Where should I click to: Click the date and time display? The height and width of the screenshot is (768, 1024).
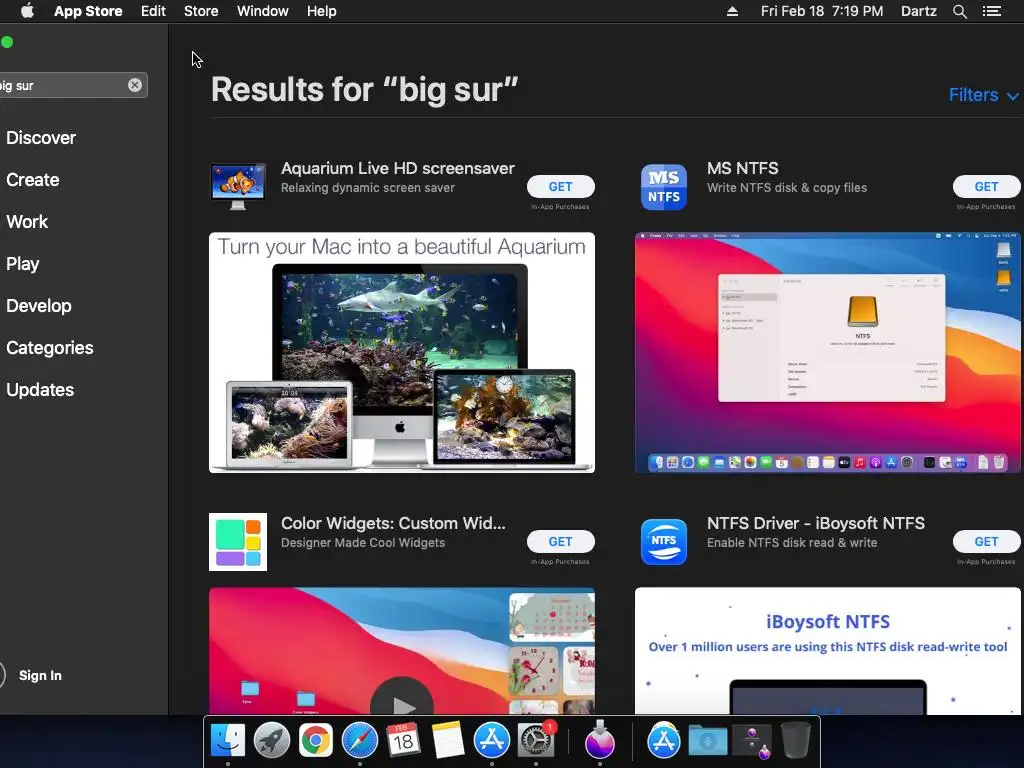tap(822, 11)
